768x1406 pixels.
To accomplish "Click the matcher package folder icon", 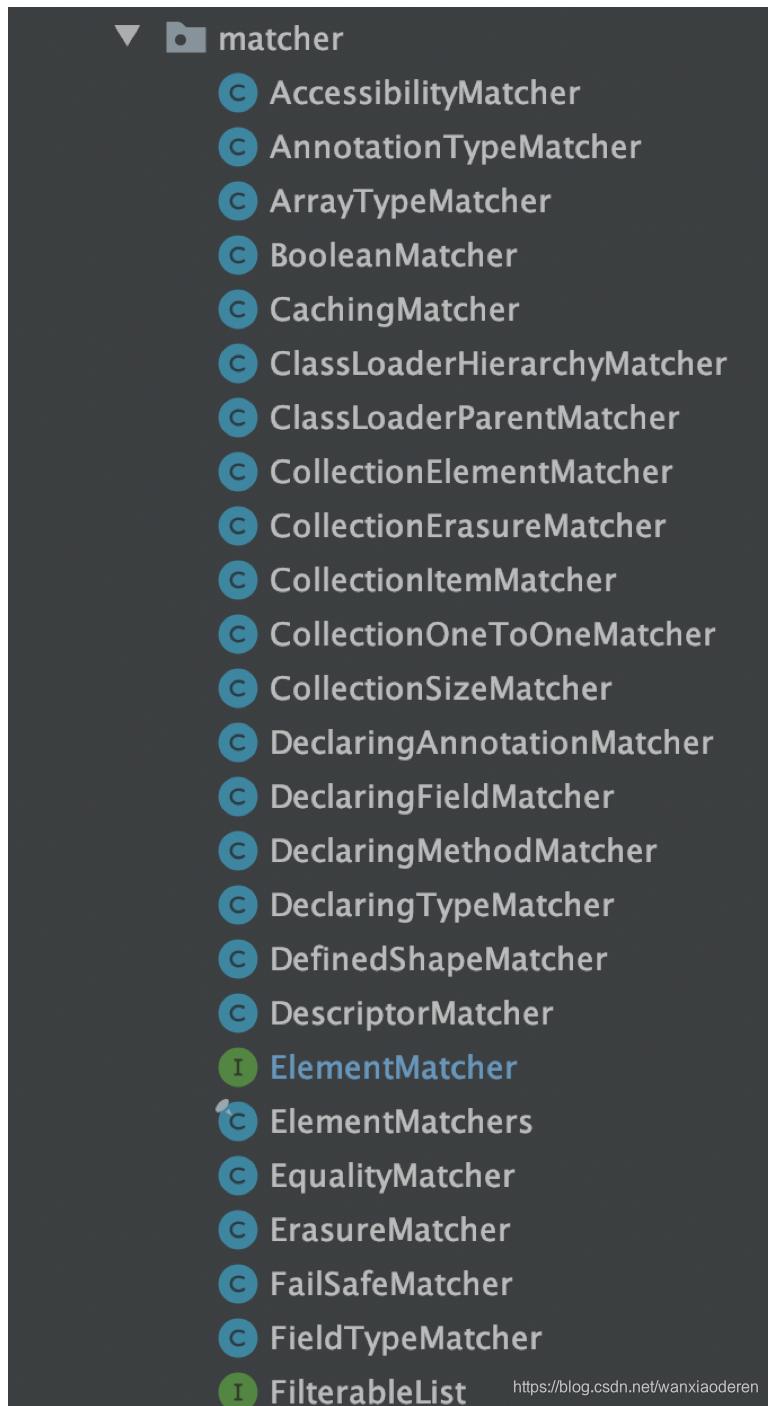I will point(185,39).
